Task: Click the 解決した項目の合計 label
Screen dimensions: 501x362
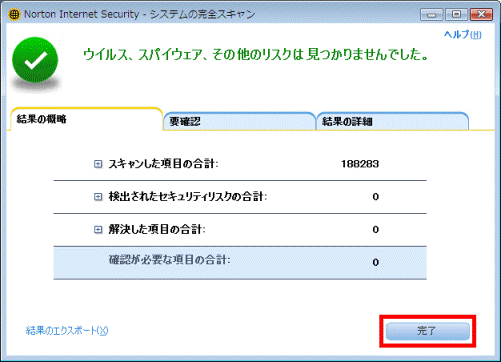Action: [157, 229]
